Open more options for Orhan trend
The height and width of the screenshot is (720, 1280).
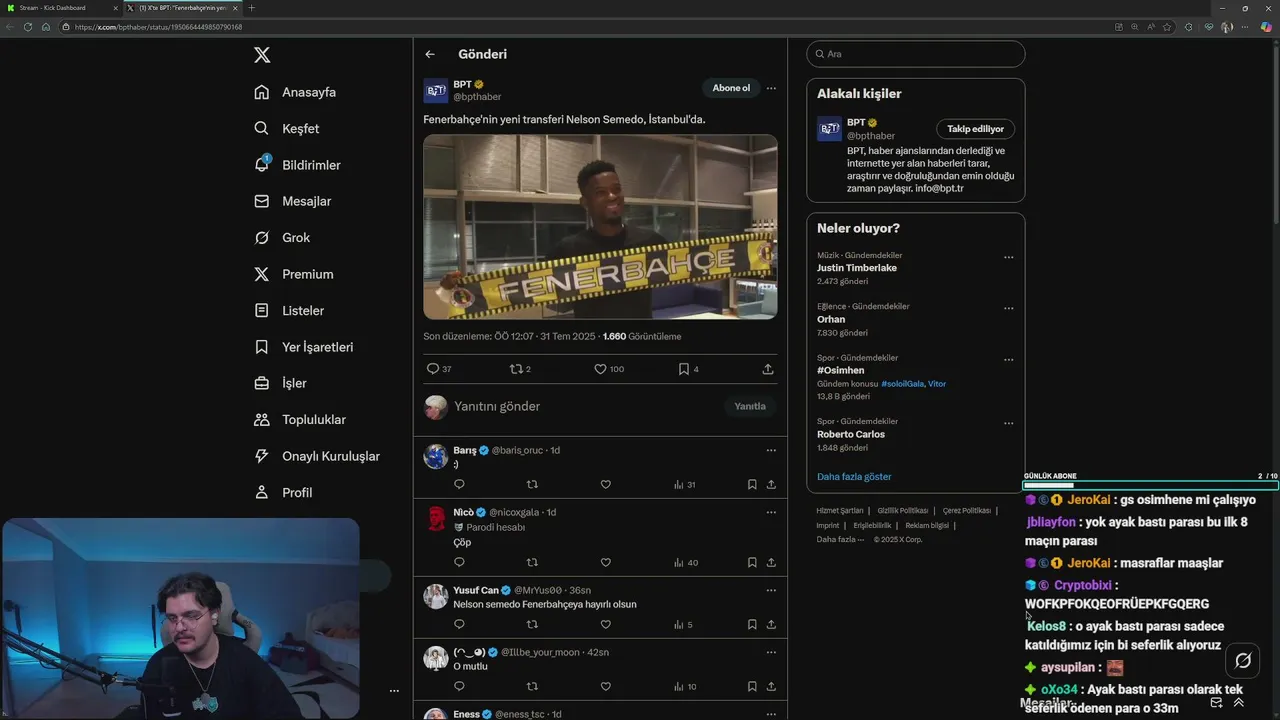[x=1008, y=308]
